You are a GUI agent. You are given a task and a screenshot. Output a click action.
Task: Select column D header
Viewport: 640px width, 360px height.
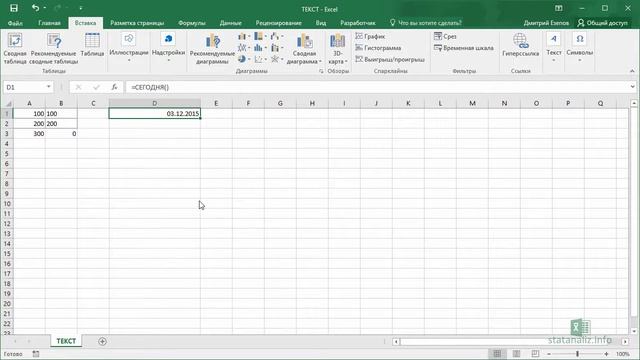(155, 103)
